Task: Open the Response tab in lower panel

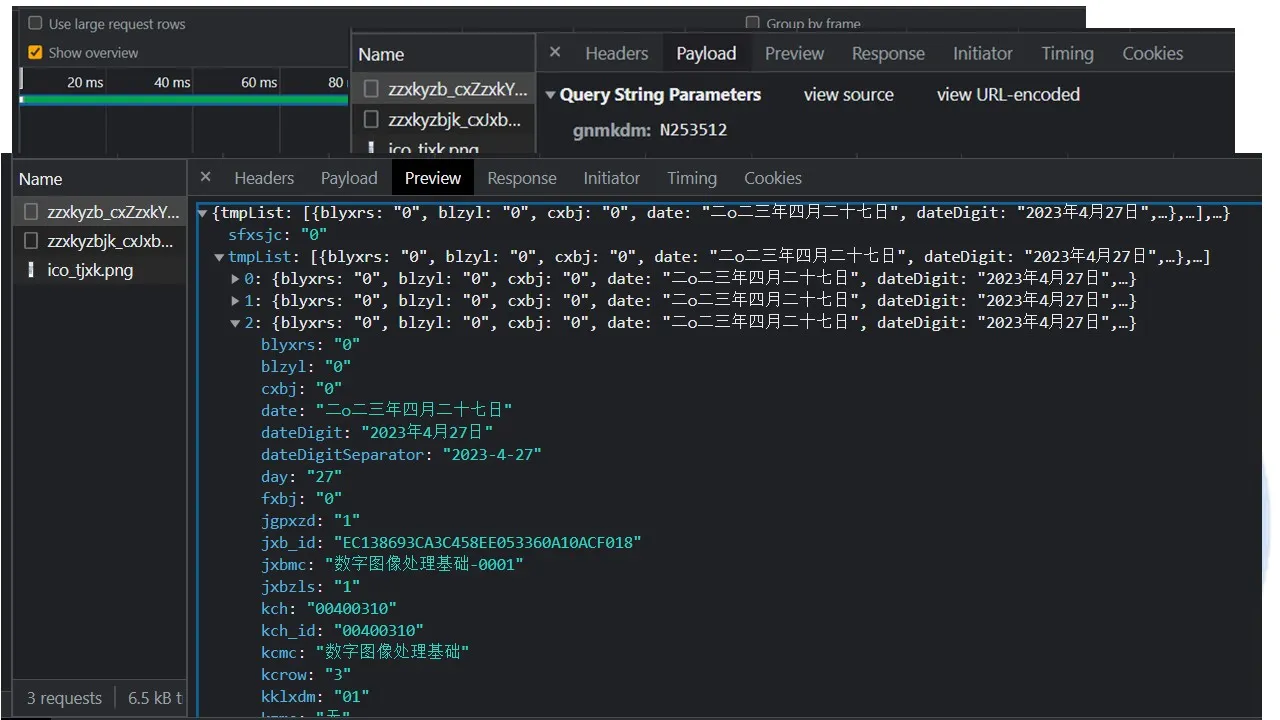Action: click(522, 178)
